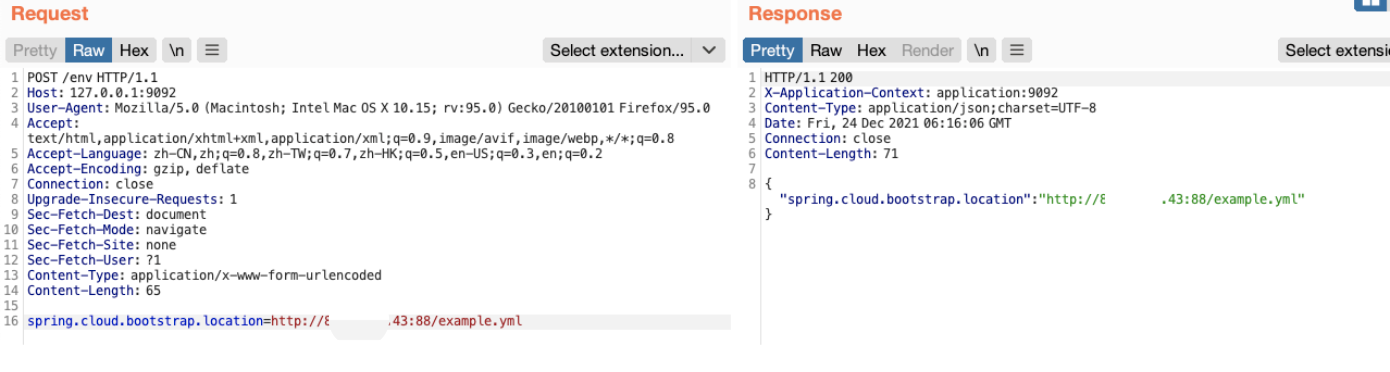Switch Response view to Raw
This screenshot has width=1390, height=372.
(x=826, y=50)
